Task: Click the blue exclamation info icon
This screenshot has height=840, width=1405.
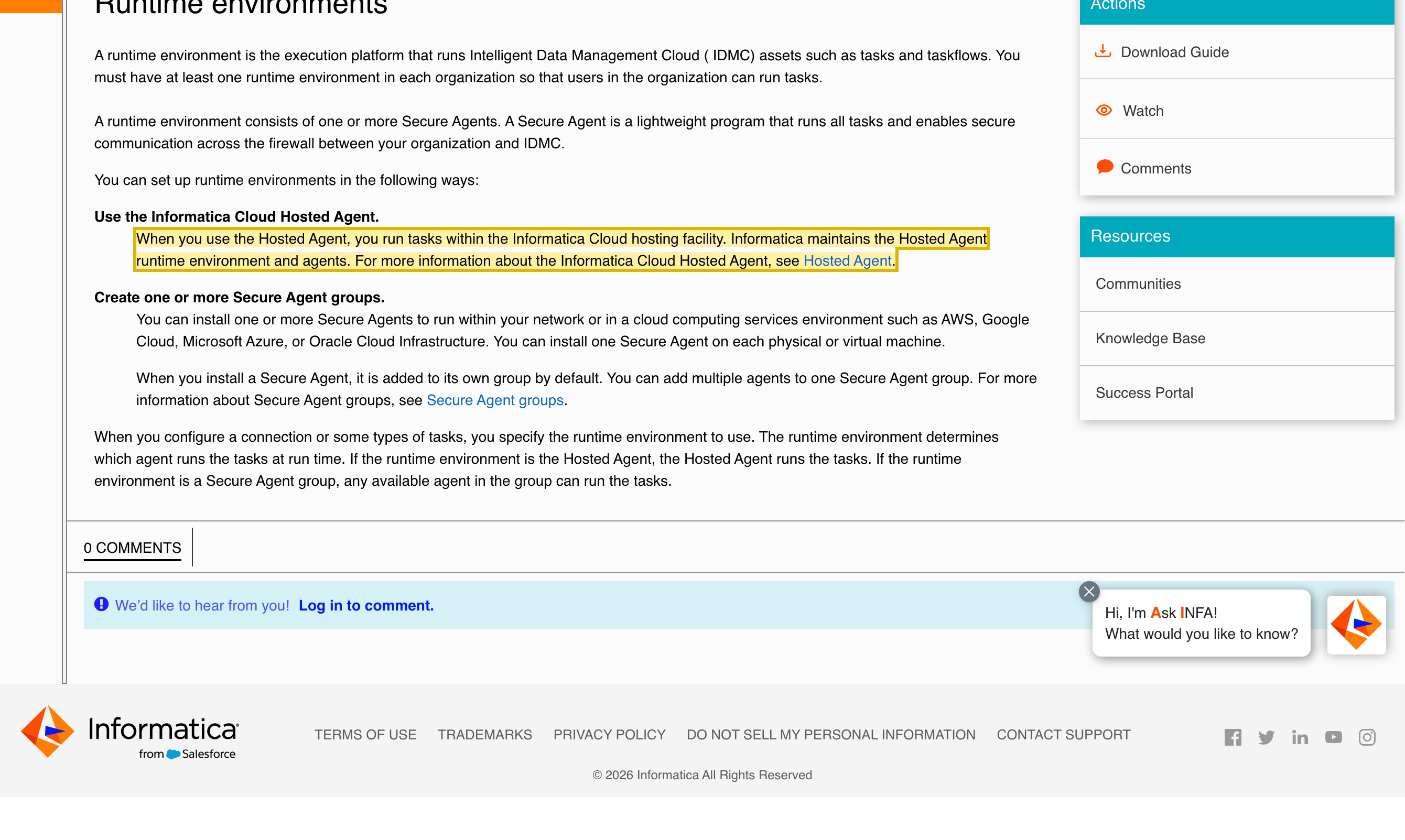Action: (x=101, y=605)
